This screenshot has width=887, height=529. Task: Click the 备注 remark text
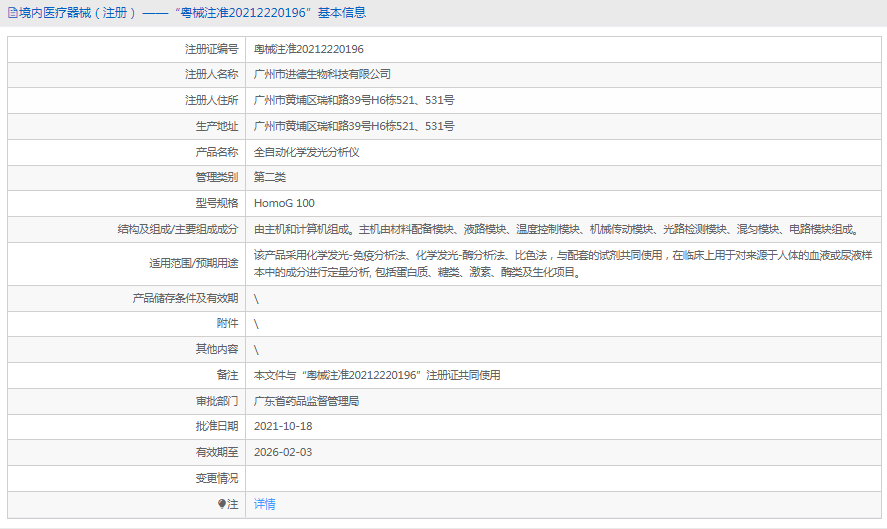(x=377, y=375)
